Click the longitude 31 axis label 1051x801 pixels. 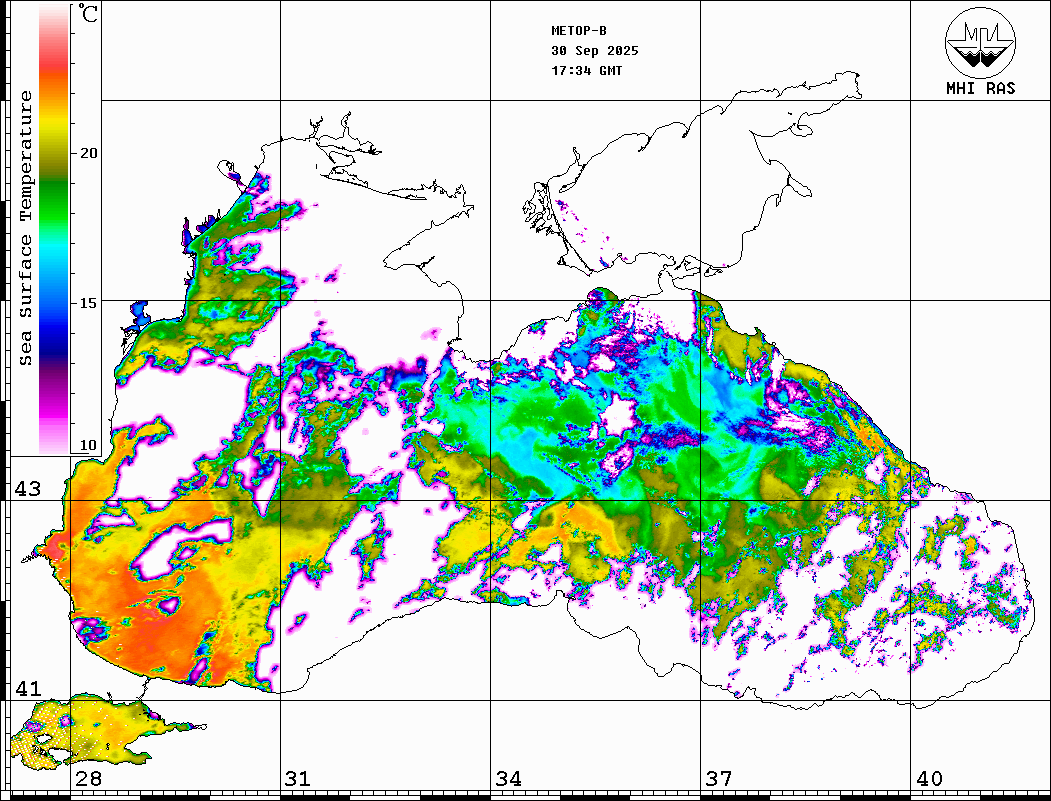(x=298, y=779)
